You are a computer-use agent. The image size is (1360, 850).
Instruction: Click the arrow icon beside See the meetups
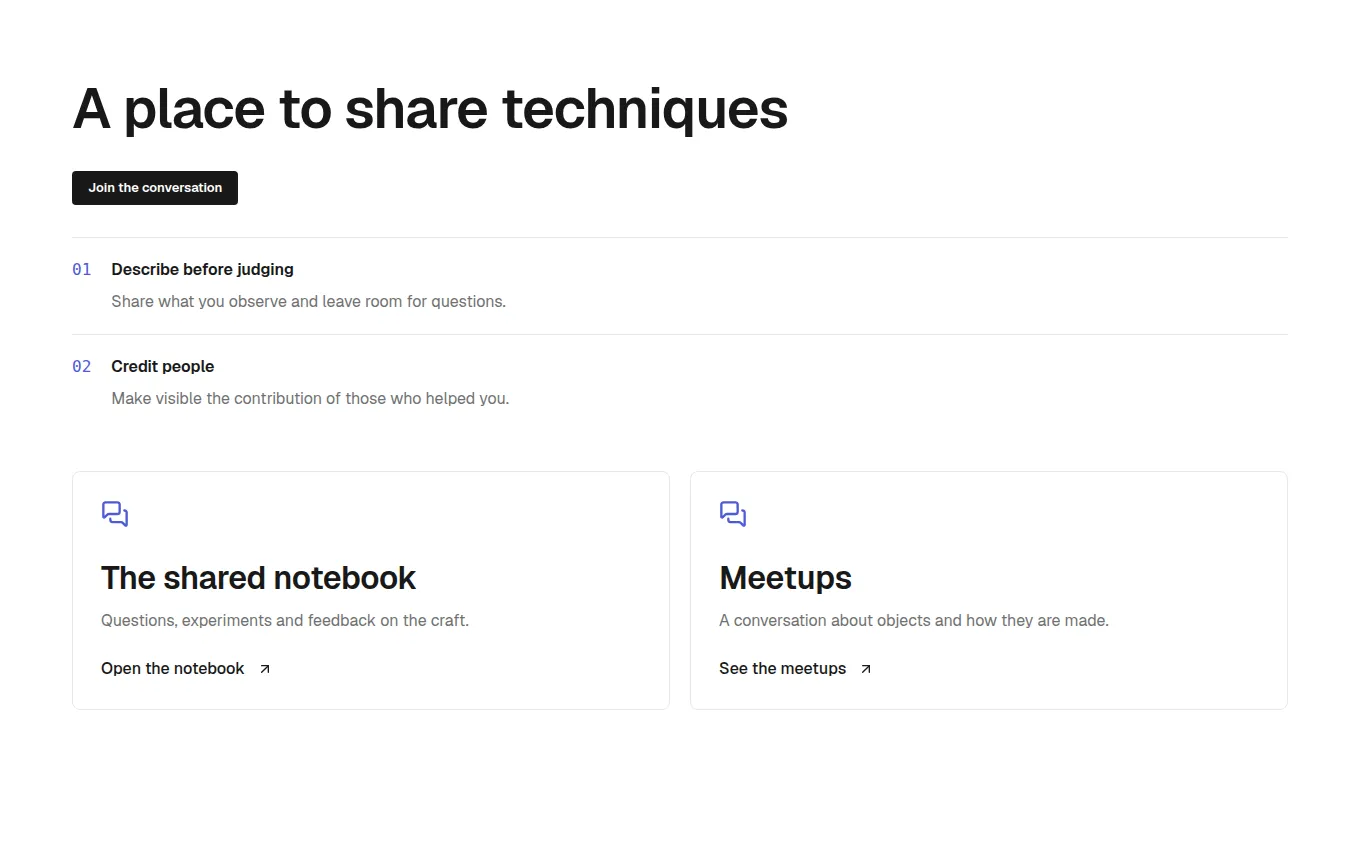[x=866, y=669]
